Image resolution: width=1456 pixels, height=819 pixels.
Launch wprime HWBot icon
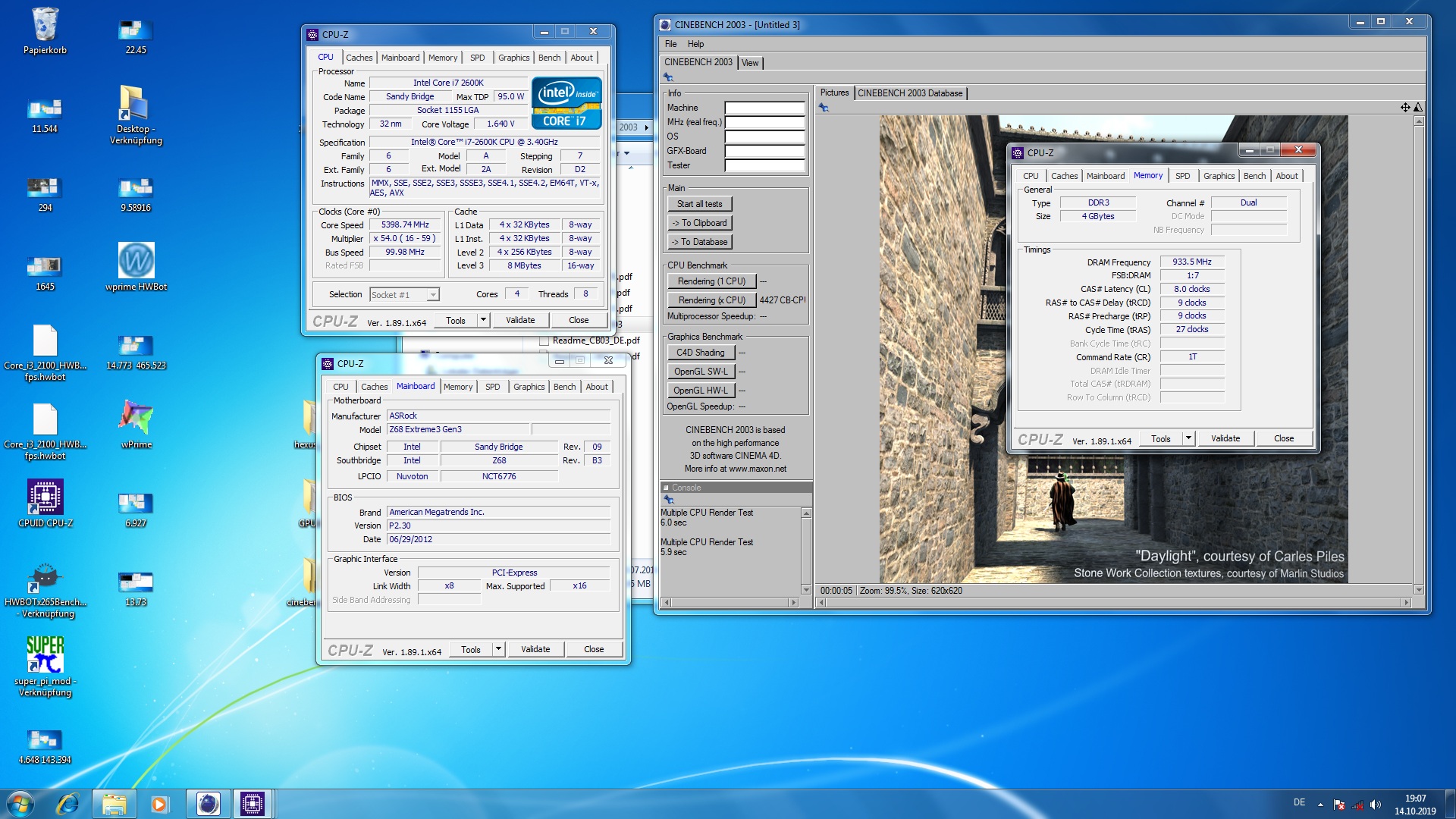(136, 266)
